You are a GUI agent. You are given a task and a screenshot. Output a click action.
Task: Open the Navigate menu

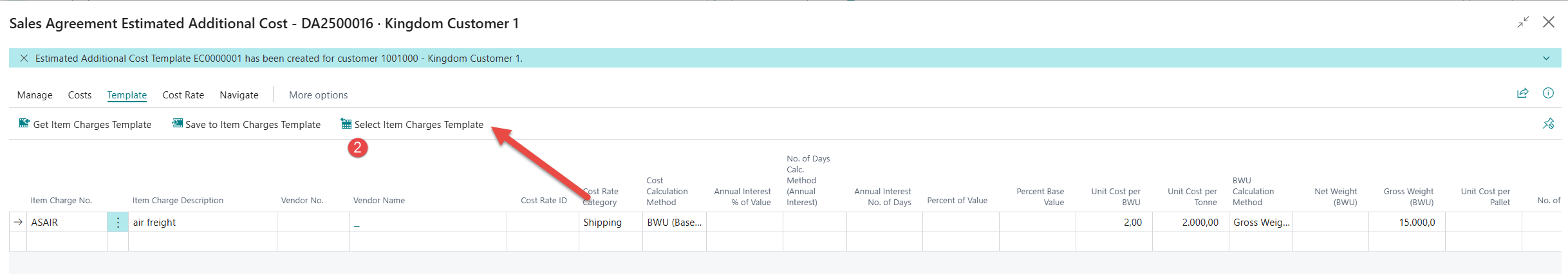point(239,95)
